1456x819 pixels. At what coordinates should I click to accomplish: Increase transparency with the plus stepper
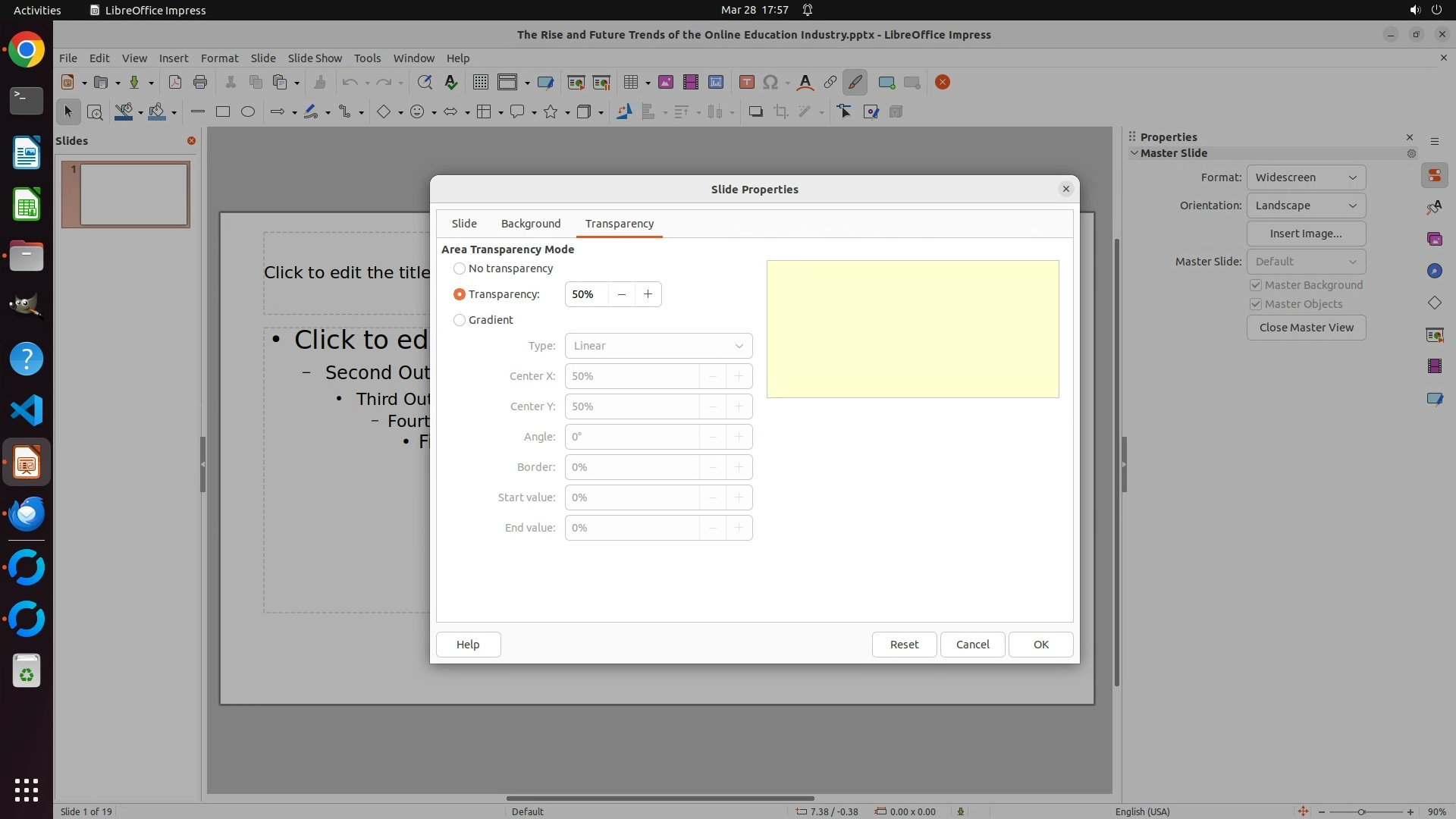click(648, 294)
